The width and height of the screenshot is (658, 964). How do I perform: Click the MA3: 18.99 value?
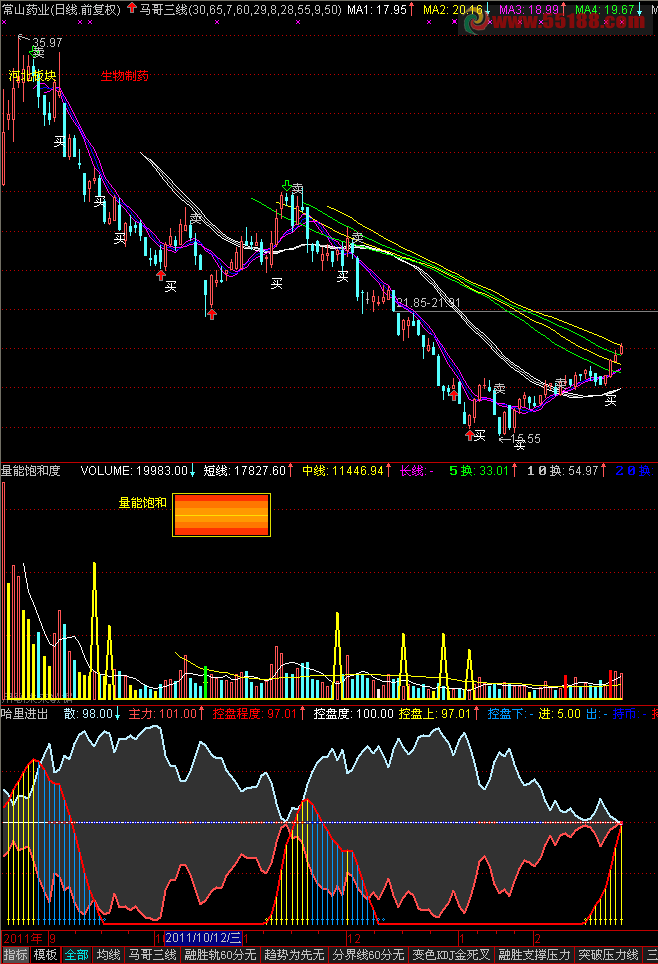click(528, 9)
